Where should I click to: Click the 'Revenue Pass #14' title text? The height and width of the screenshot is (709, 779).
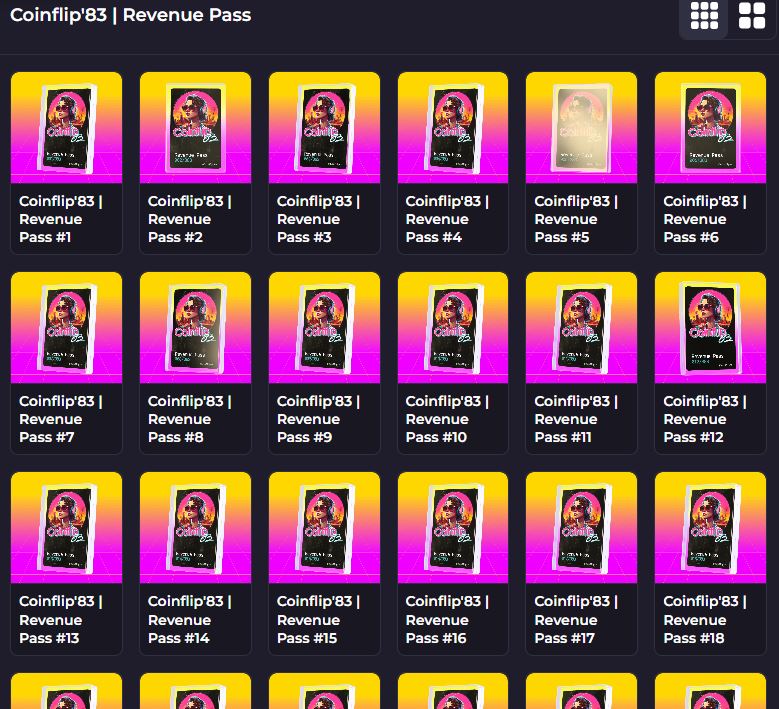tap(190, 620)
